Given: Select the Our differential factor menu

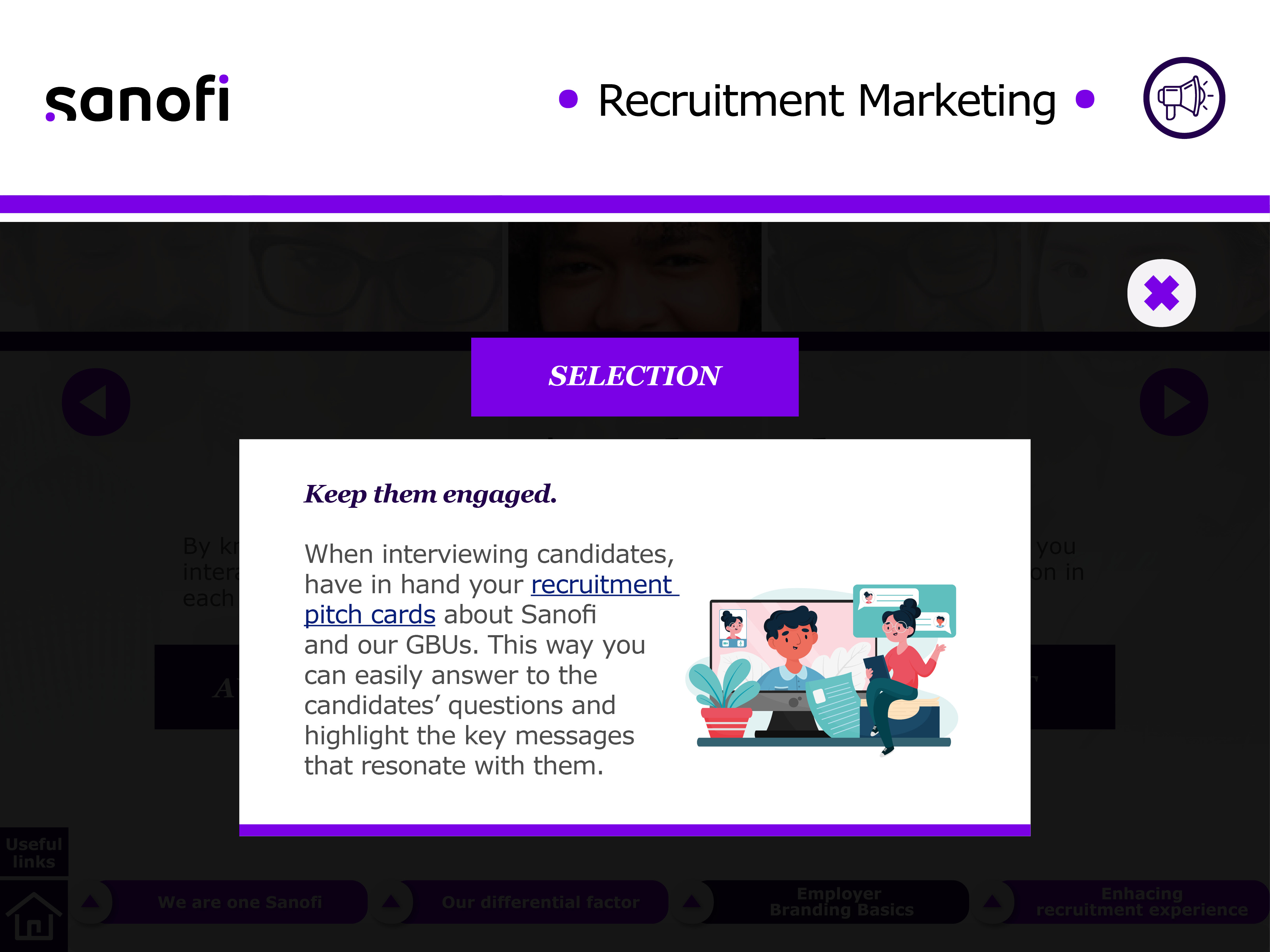Looking at the screenshot, I should click(x=540, y=902).
